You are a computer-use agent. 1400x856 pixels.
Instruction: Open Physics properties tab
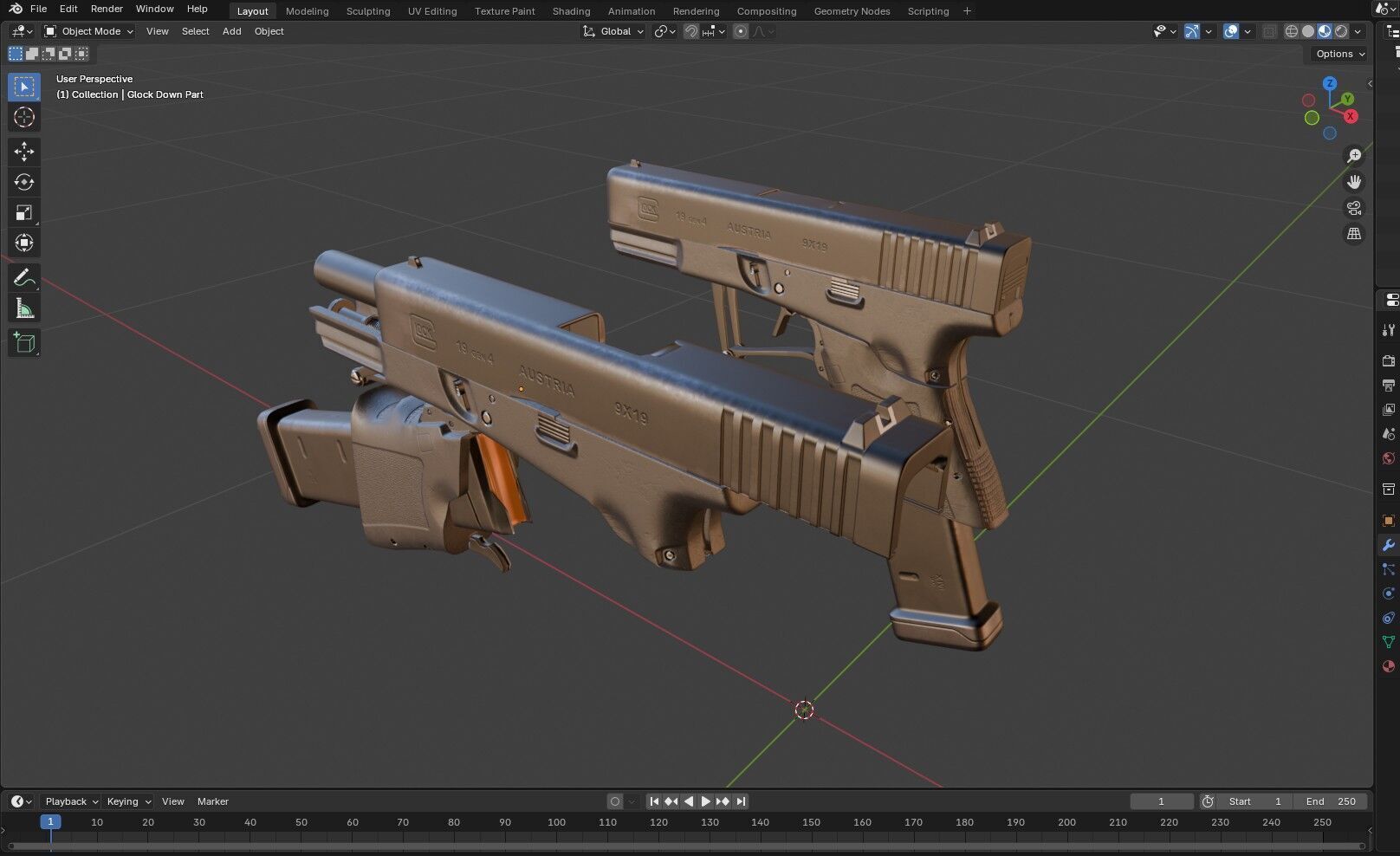[1388, 593]
